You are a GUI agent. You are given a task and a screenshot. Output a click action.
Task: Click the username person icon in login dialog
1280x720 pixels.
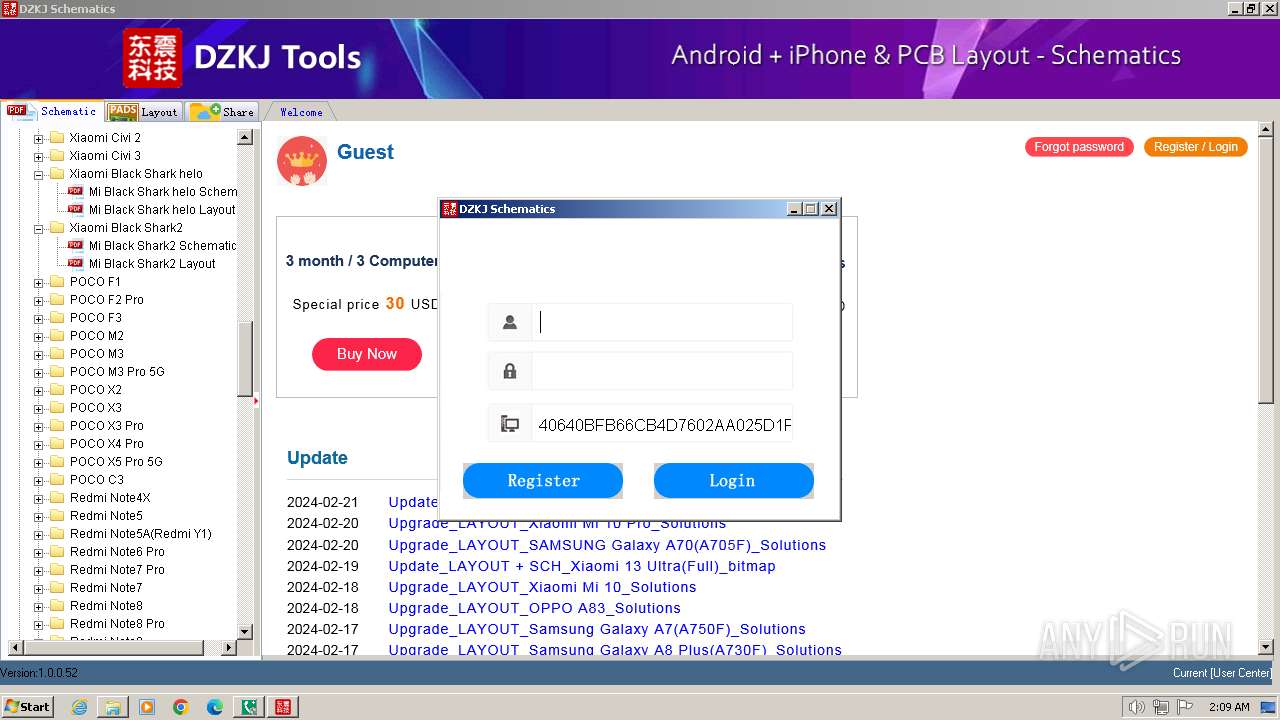coord(510,322)
